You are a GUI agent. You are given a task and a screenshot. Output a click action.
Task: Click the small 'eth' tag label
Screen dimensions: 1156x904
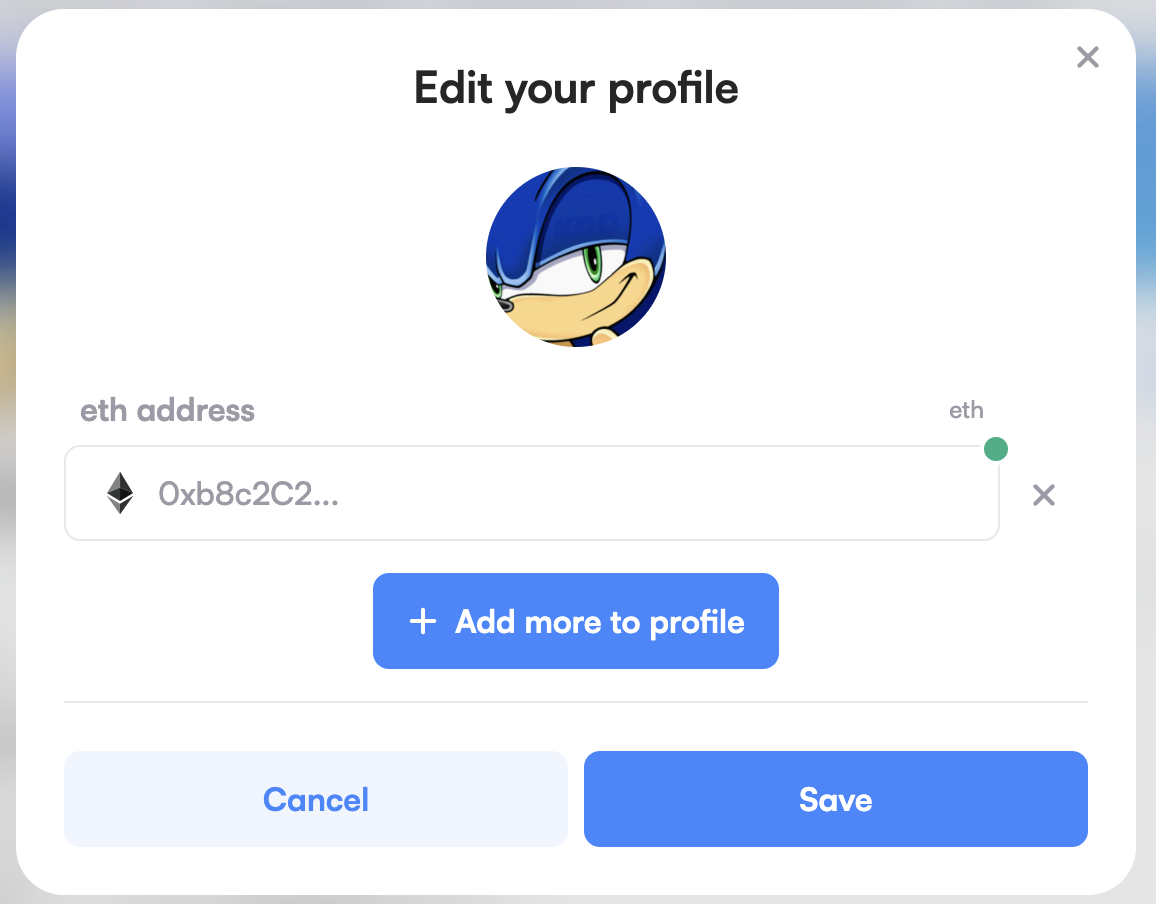point(966,411)
